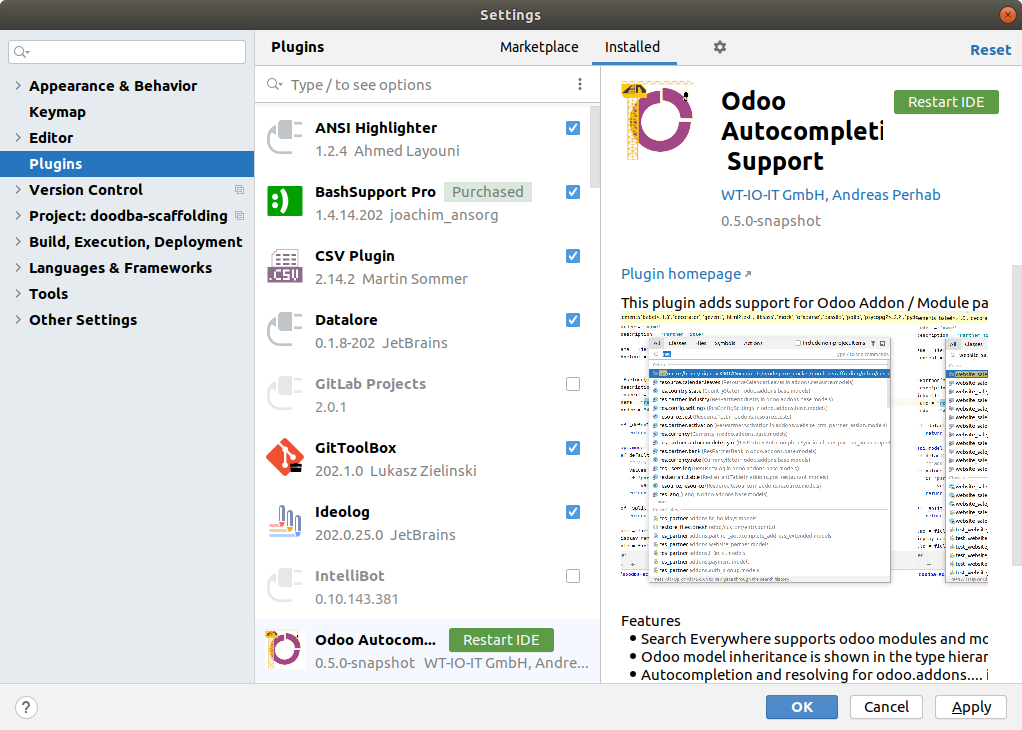
Task: Click the Ideolog plugin icon
Action: click(285, 521)
